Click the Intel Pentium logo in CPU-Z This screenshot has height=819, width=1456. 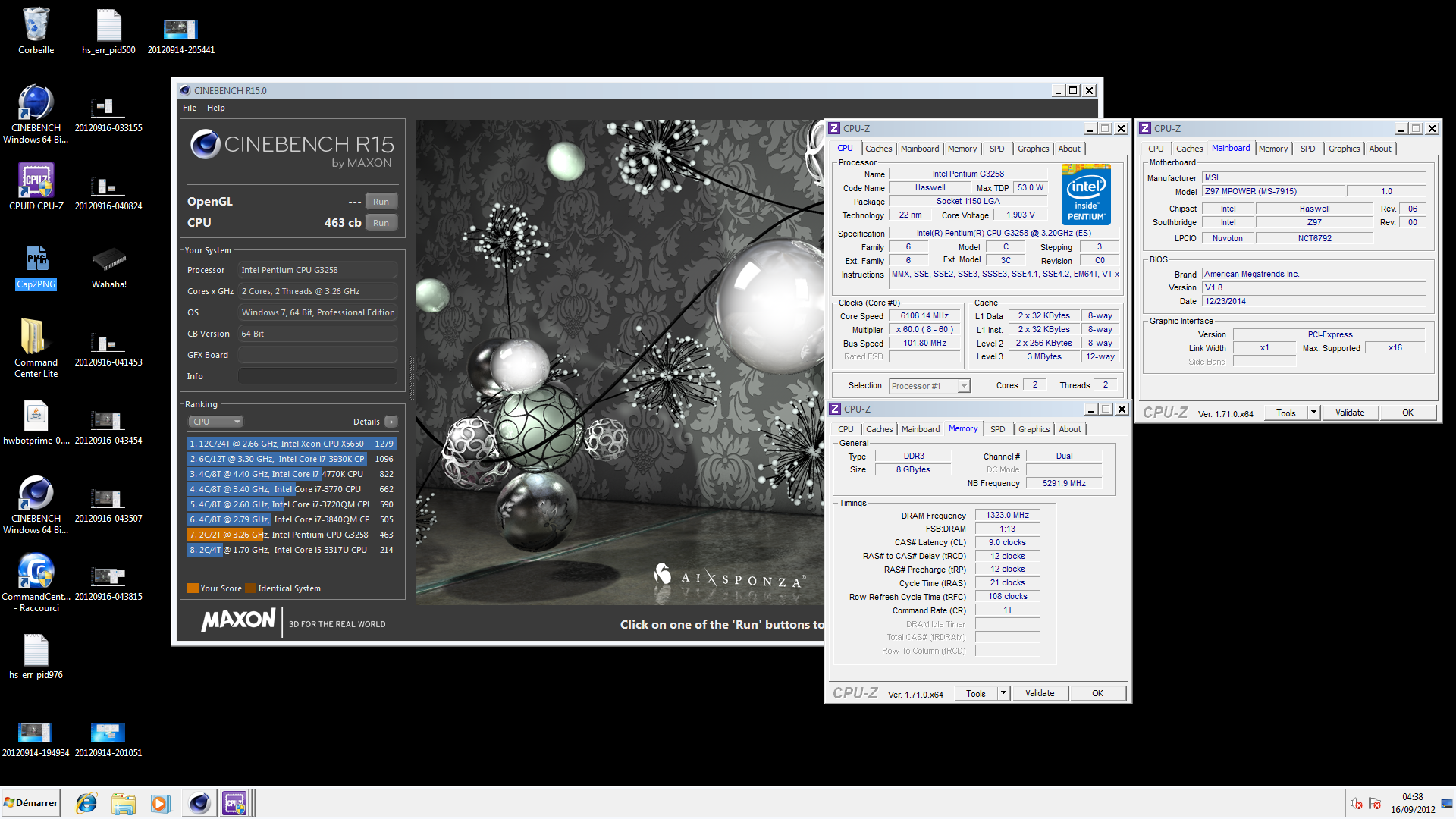[1086, 195]
